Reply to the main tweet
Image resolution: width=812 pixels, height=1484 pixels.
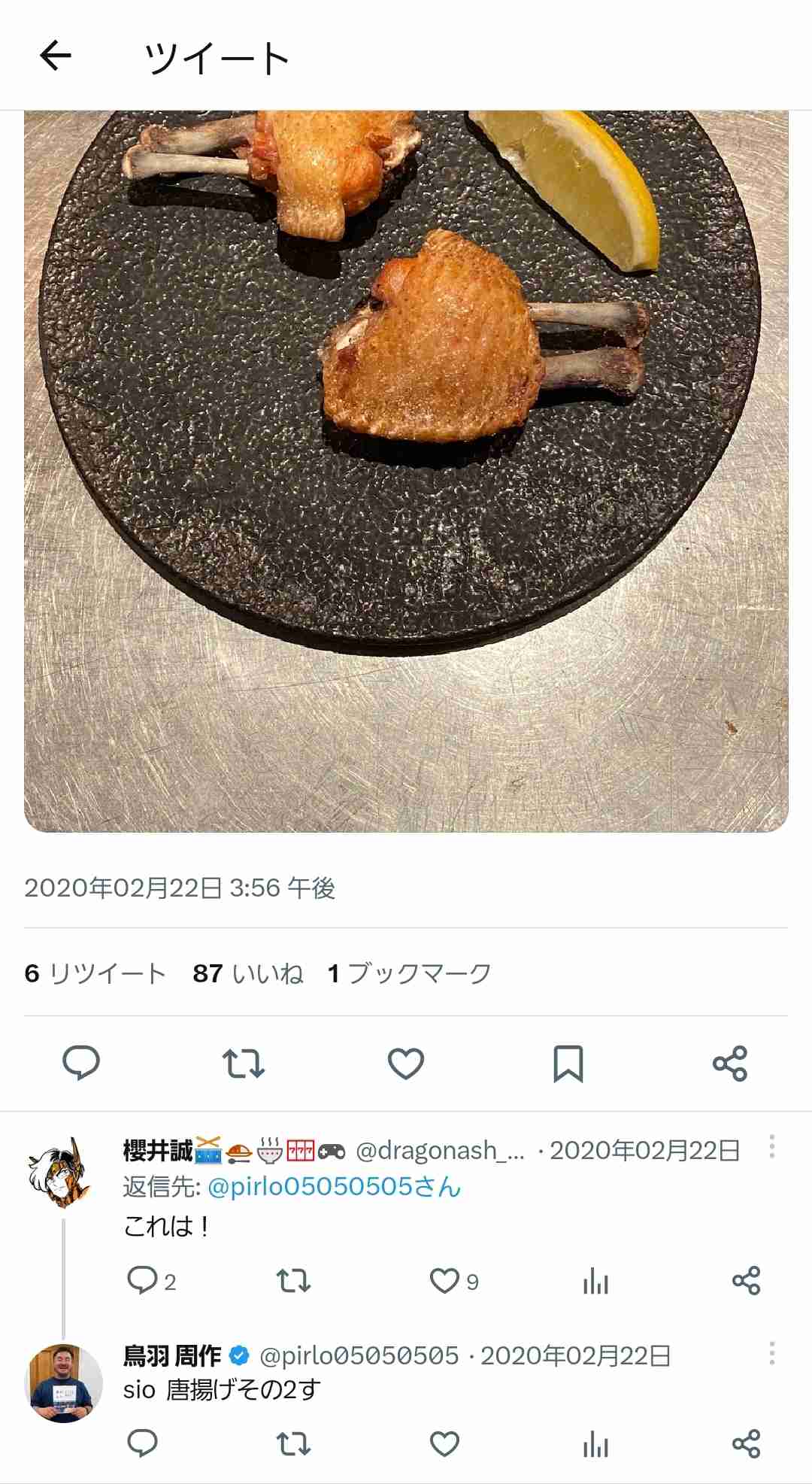81,1063
